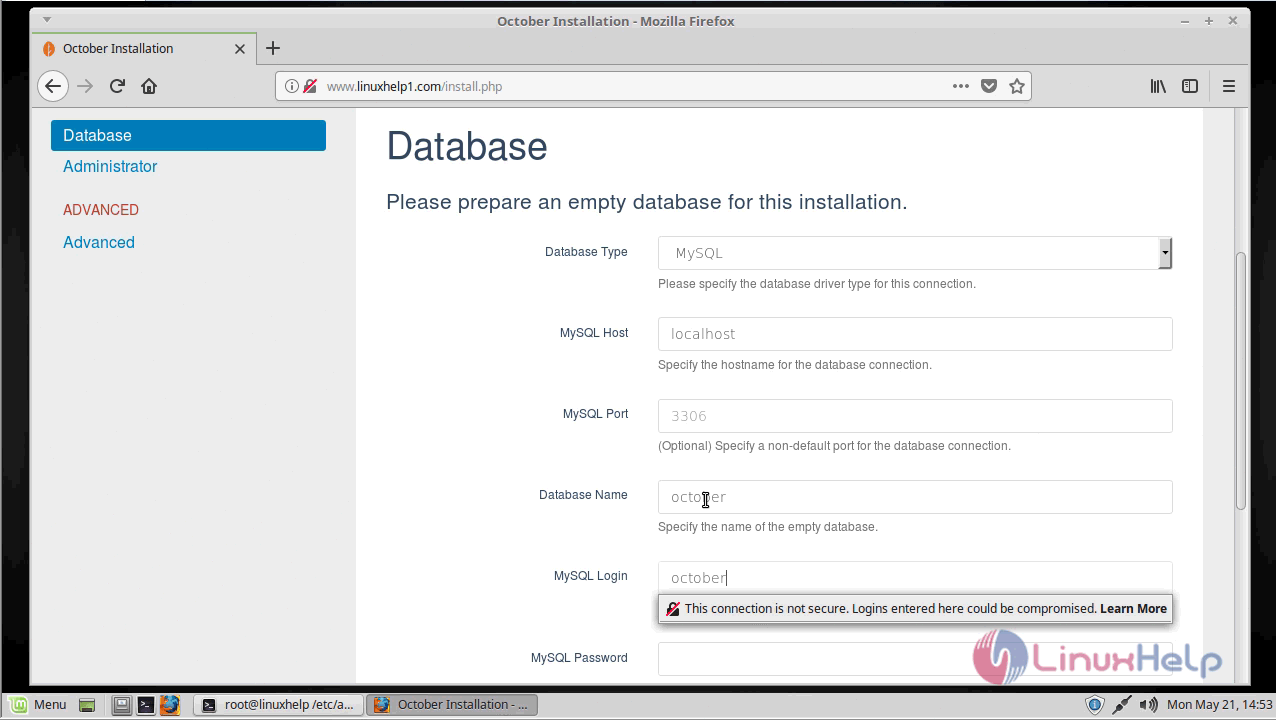This screenshot has width=1276, height=720.
Task: Switch to root@linuxhelp terminal taskbar window
Action: pos(277,705)
